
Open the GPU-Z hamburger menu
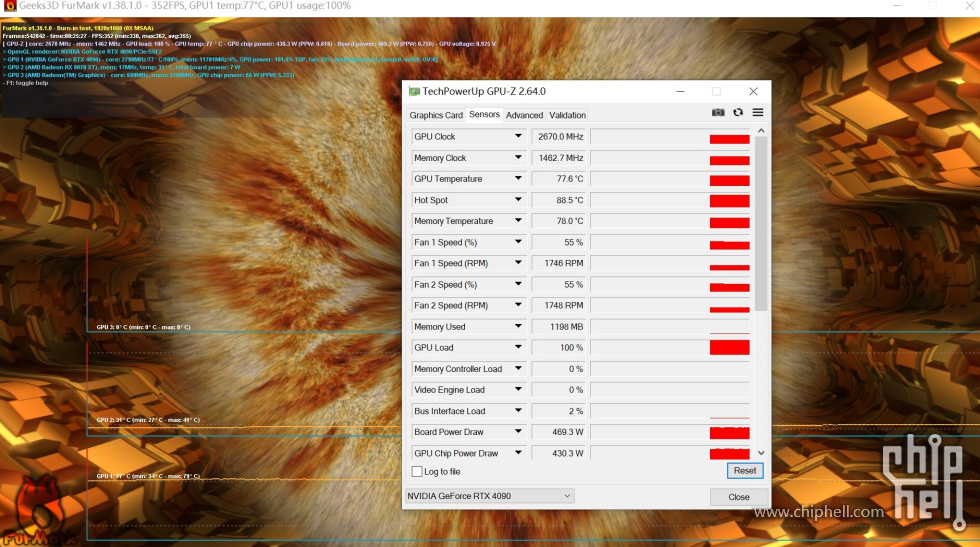[x=758, y=113]
